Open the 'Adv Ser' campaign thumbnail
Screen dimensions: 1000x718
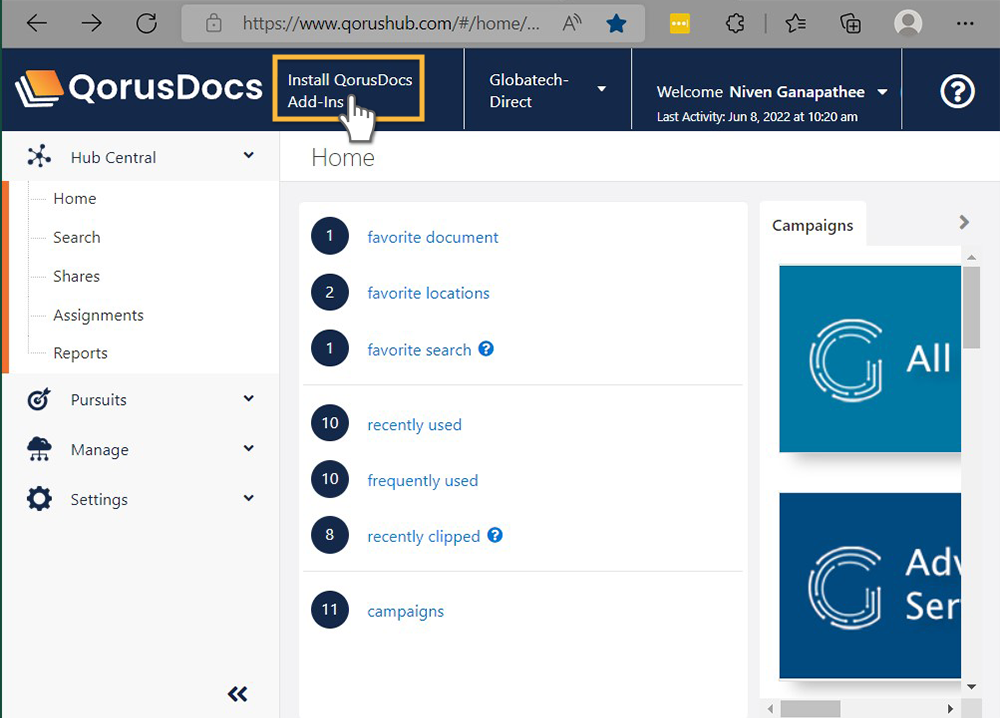click(870, 585)
